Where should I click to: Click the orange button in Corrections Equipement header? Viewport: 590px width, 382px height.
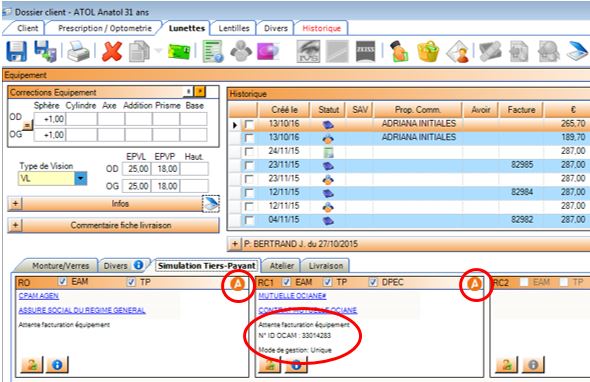click(200, 91)
